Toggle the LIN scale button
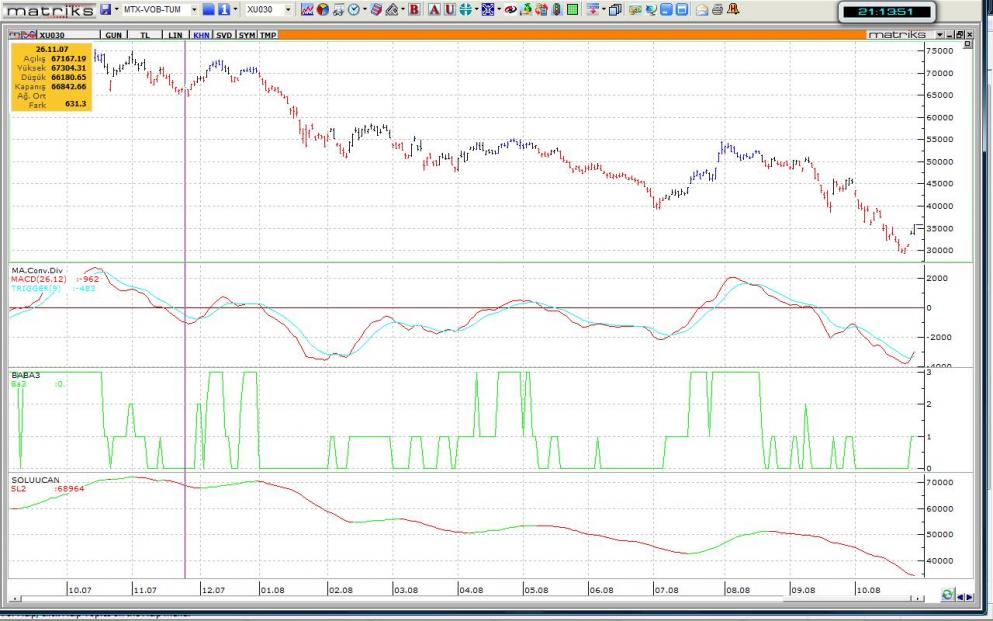Viewport: 993px width, 621px height. [175, 35]
